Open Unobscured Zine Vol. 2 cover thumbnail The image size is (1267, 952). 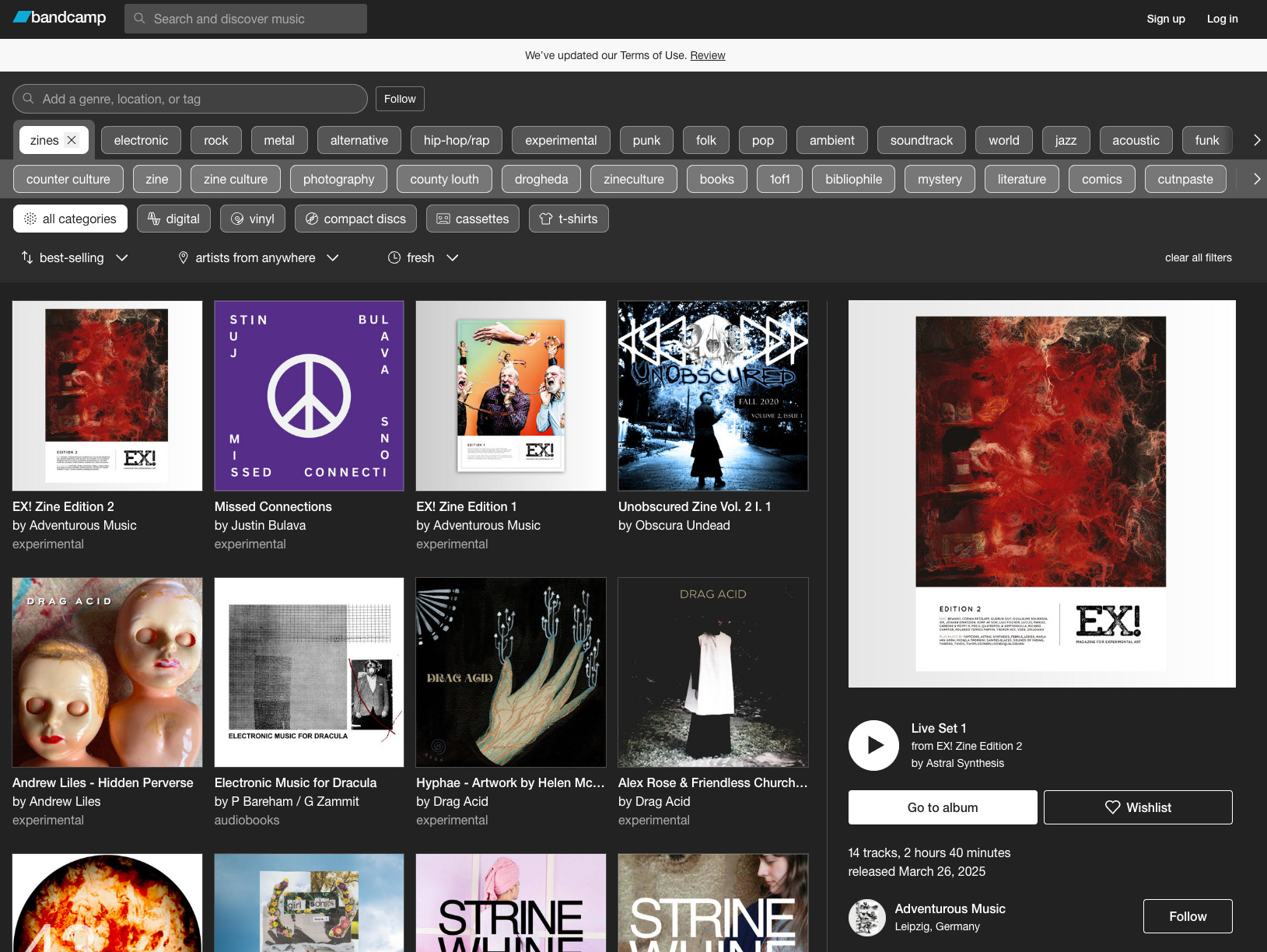[713, 396]
